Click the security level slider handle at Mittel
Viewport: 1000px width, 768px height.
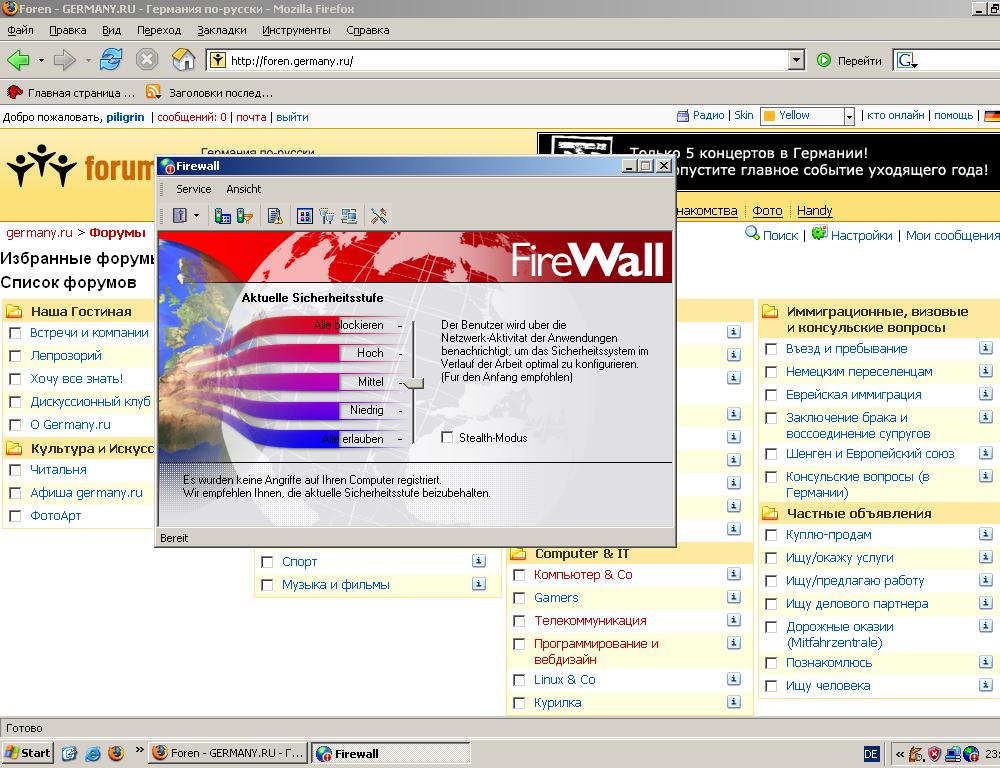point(415,383)
